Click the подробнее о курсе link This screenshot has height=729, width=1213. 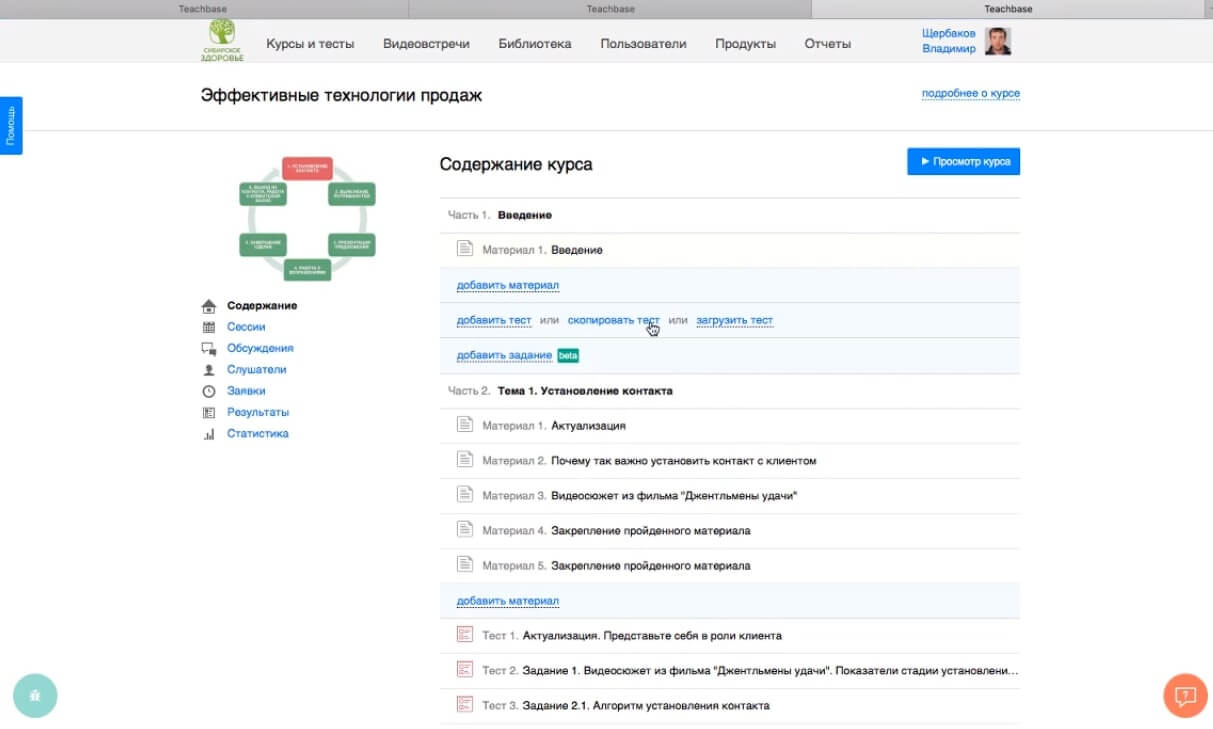pos(970,93)
